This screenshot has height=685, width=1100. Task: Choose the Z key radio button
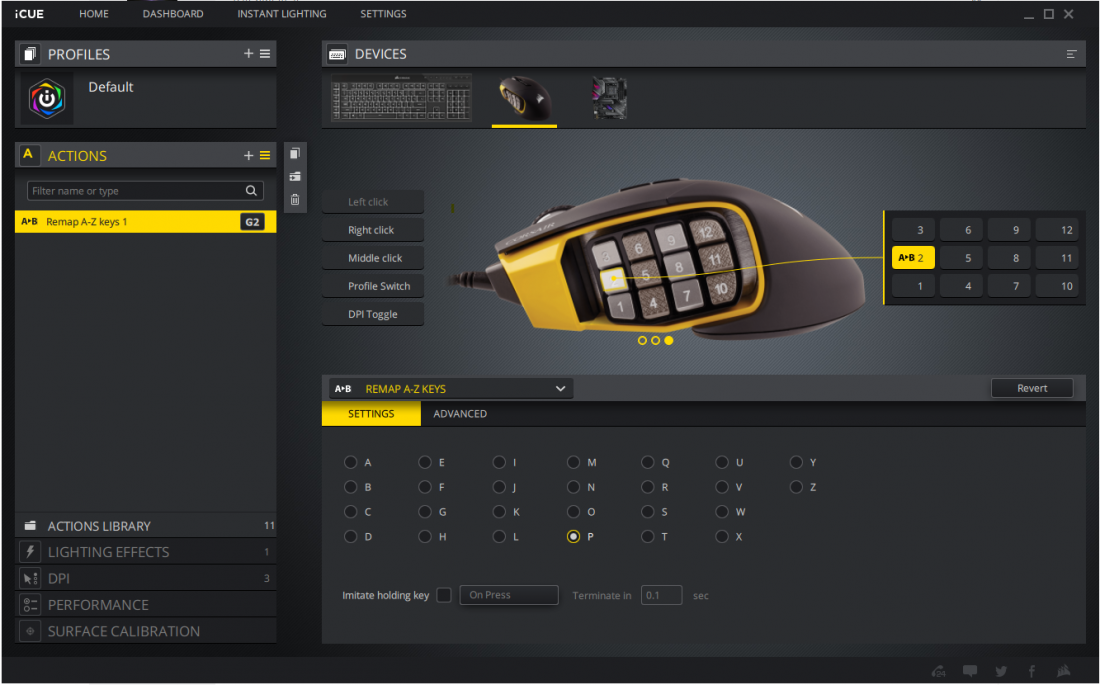[x=796, y=487]
